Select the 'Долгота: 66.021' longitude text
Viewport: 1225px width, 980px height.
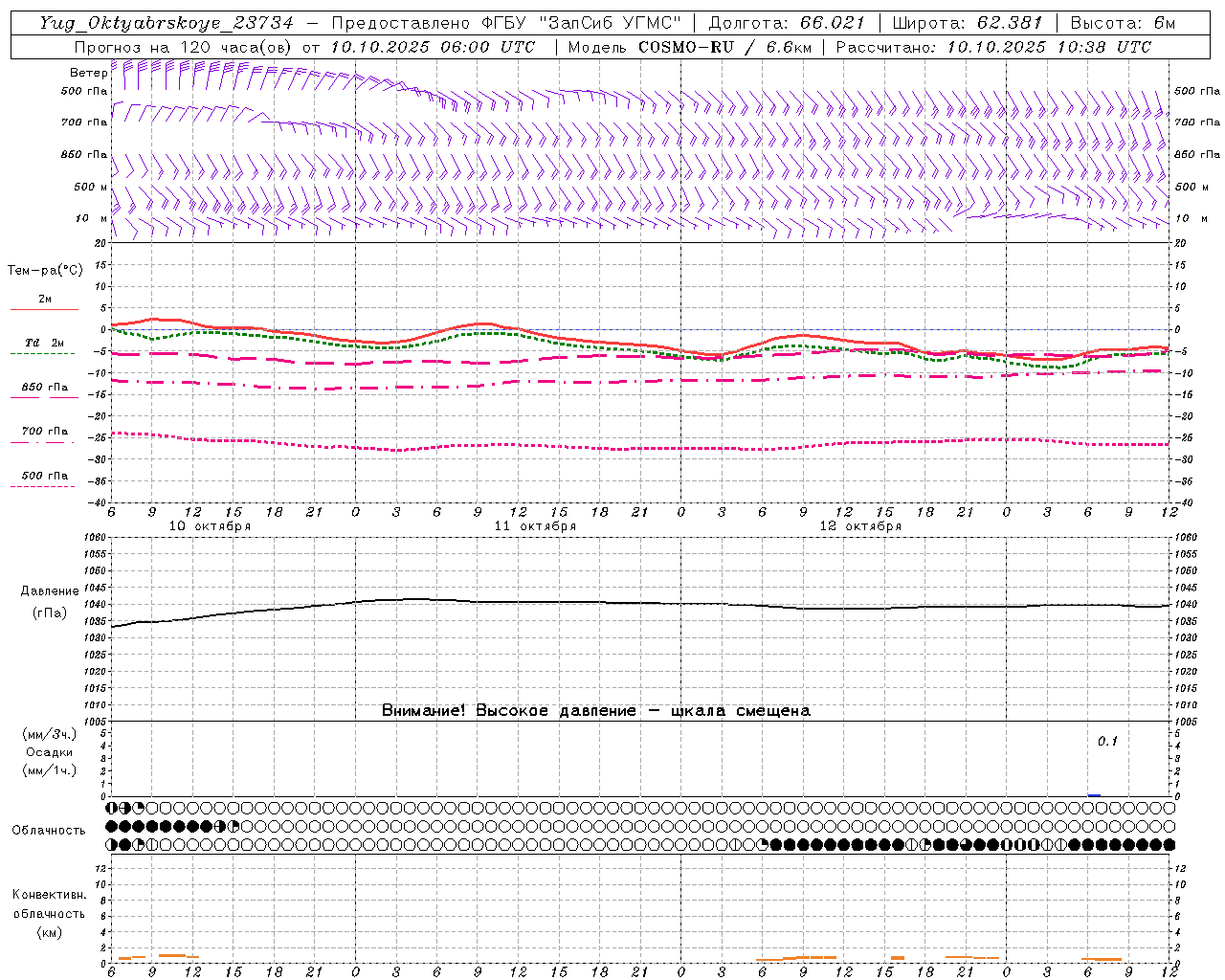[787, 23]
